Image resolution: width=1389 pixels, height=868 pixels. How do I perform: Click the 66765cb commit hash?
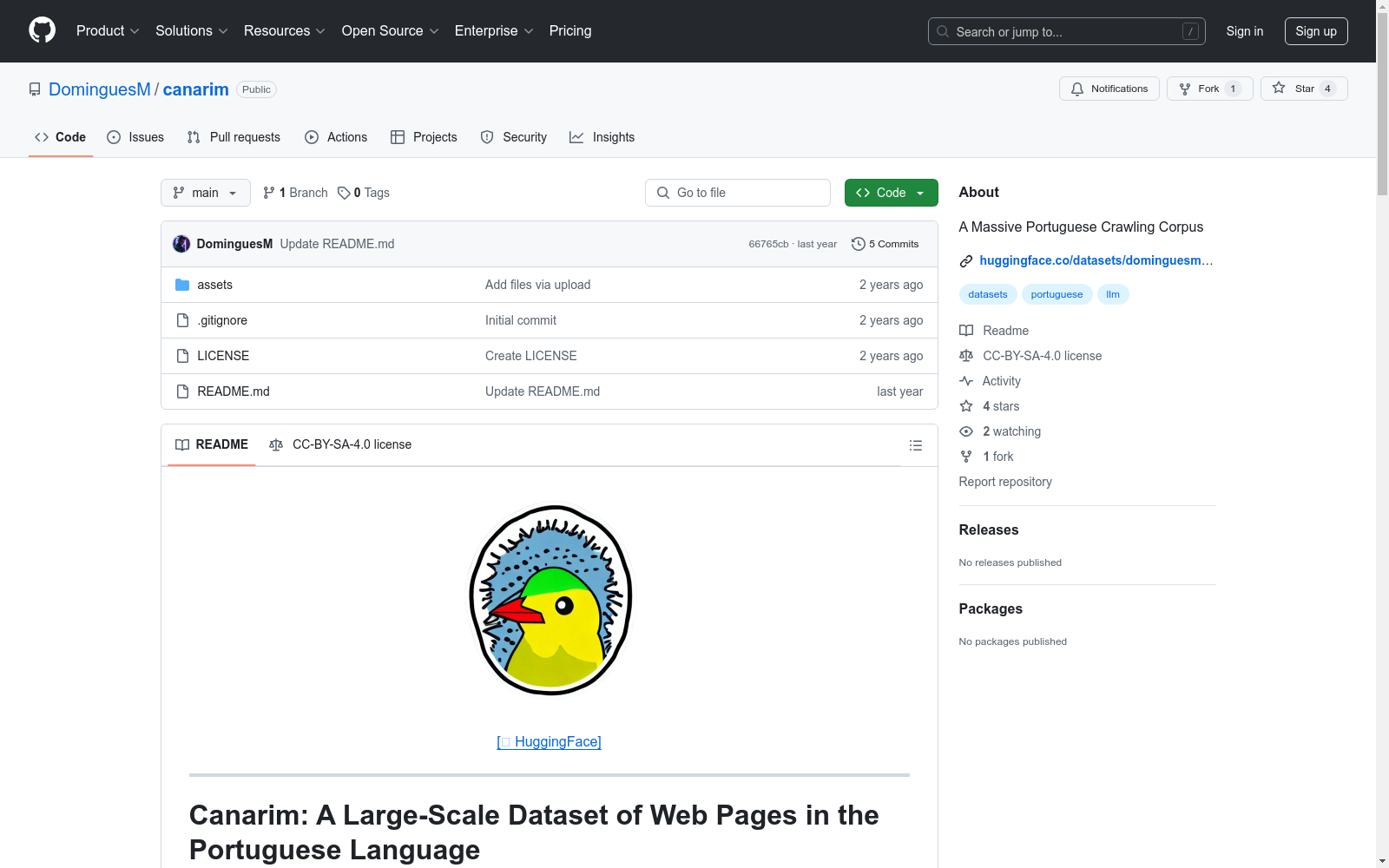768,244
